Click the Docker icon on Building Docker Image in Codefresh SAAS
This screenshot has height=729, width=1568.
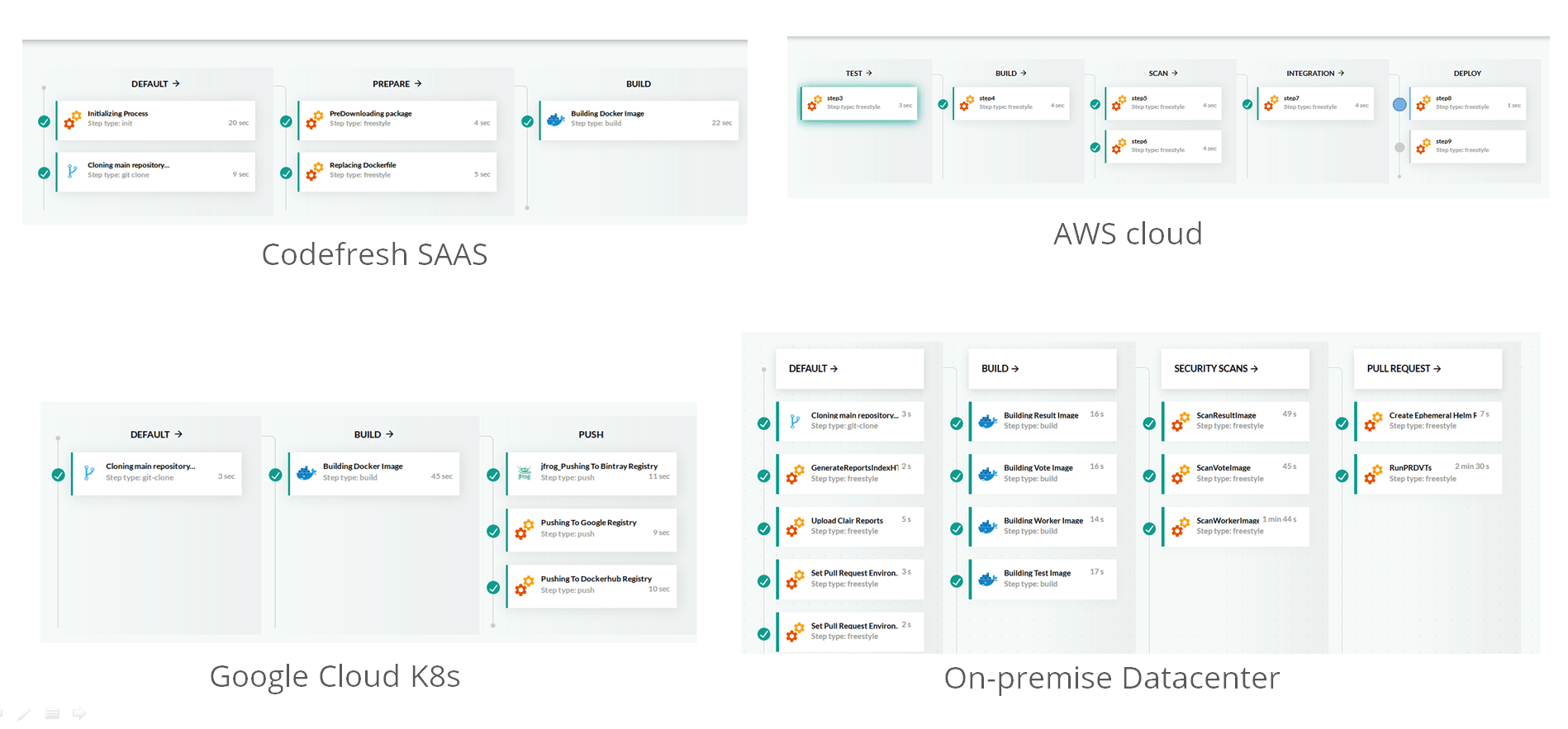[x=555, y=120]
